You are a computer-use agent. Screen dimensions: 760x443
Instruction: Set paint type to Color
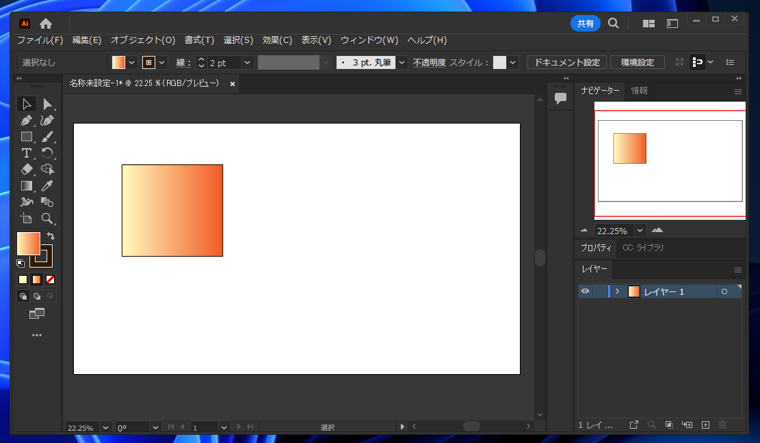[23, 280]
